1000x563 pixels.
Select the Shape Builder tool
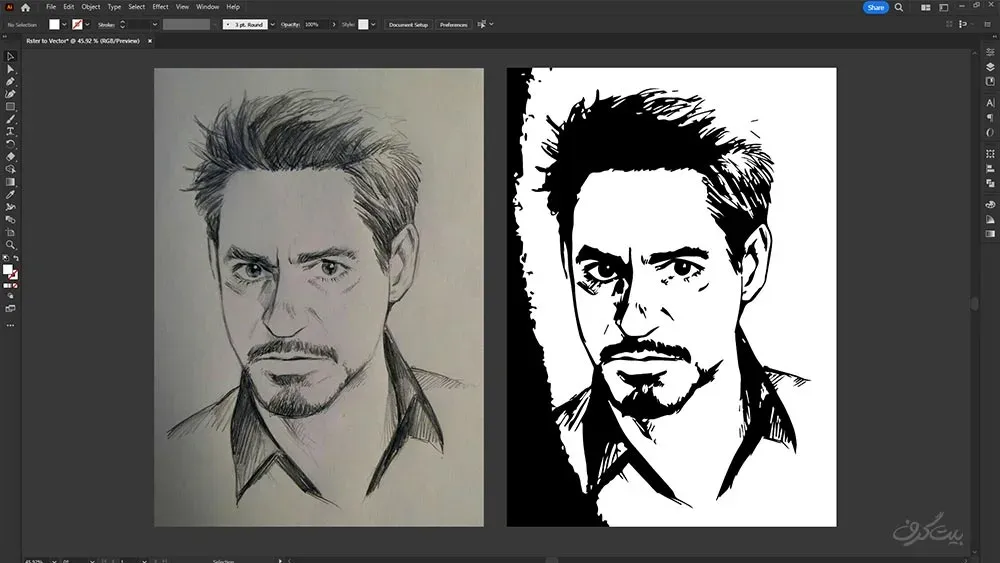coord(10,169)
